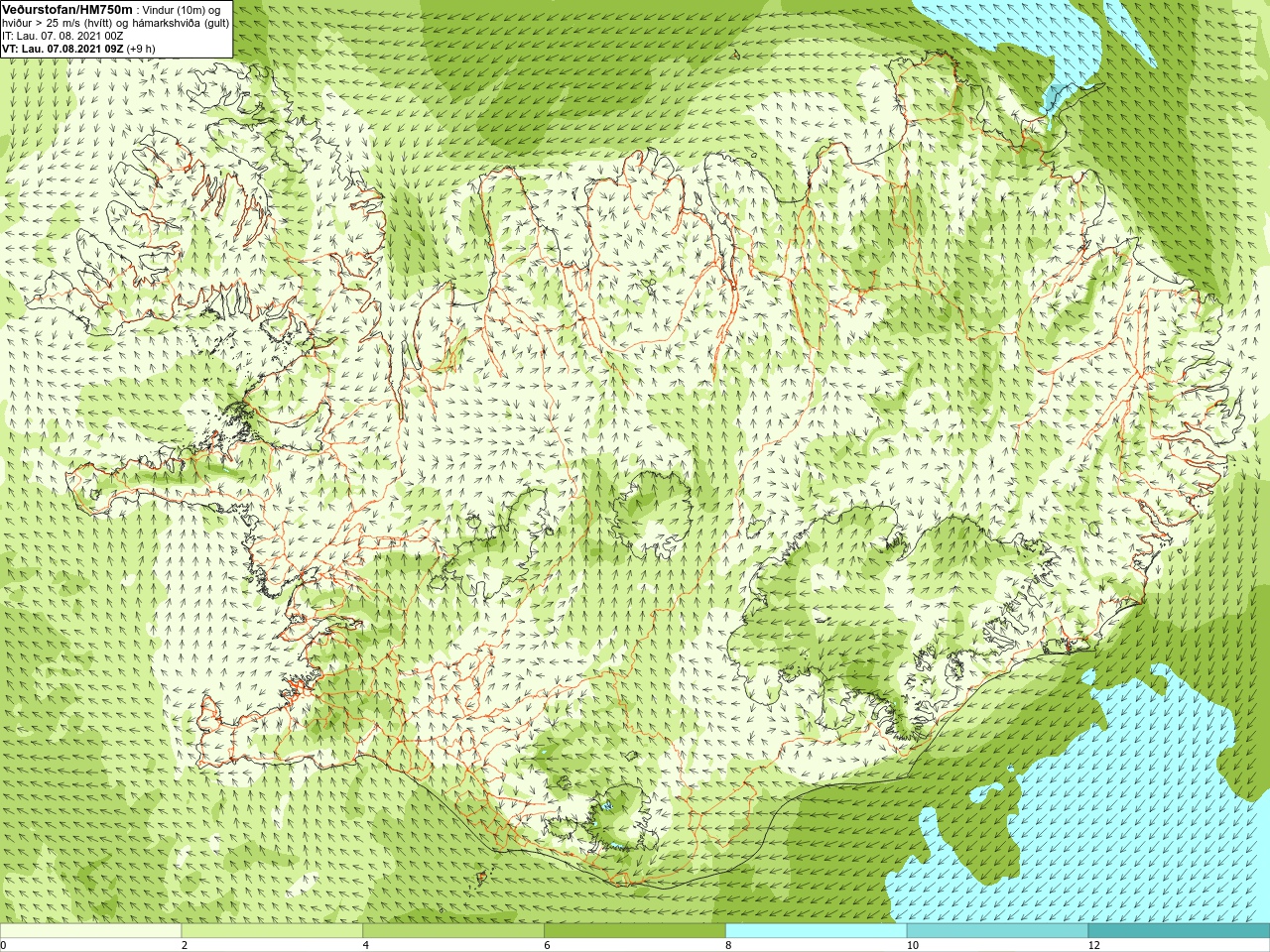Click the 'Vindur (10m) og' label
The width and height of the screenshot is (1270, 952).
182,10
